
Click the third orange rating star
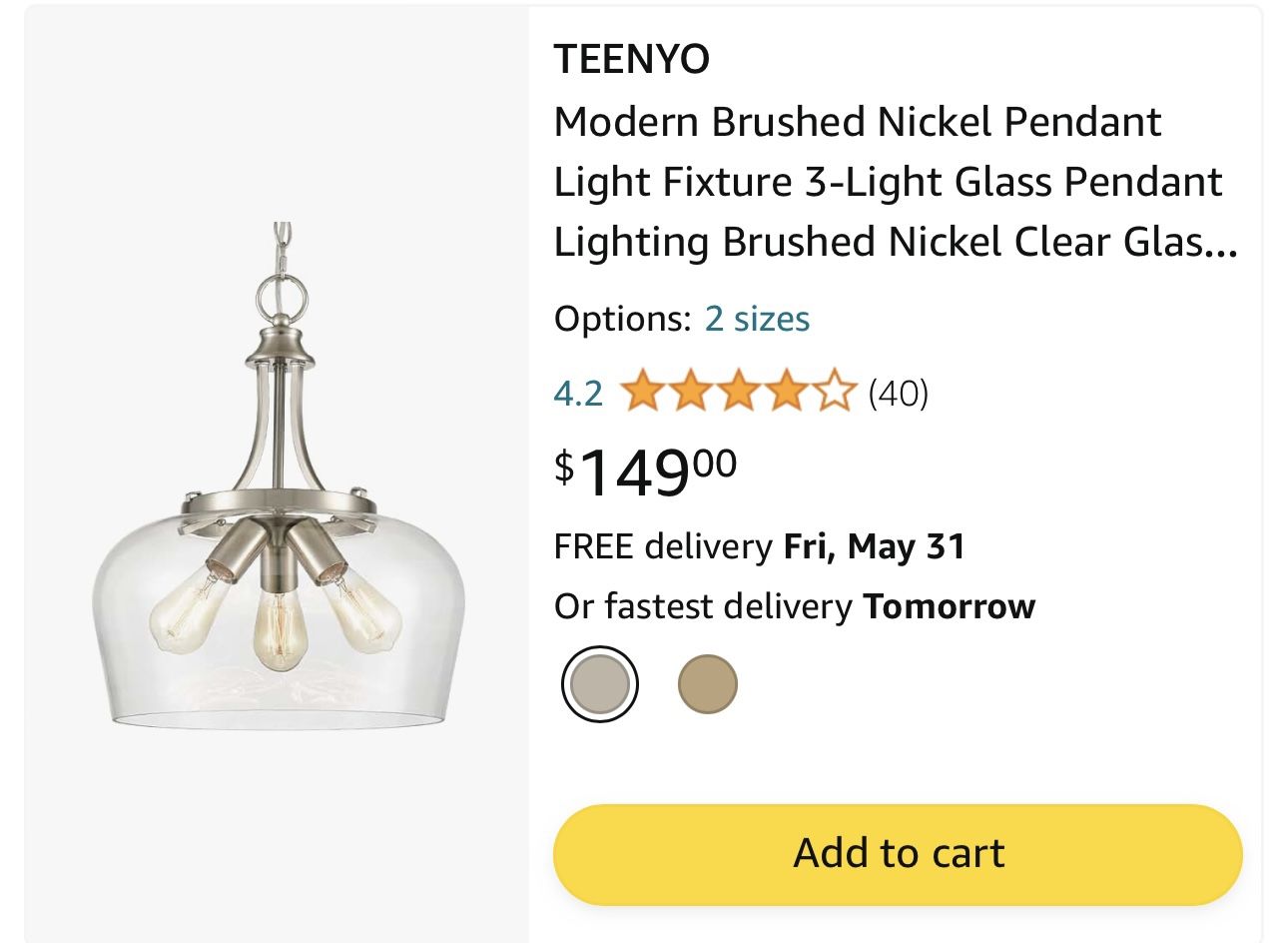(x=738, y=393)
